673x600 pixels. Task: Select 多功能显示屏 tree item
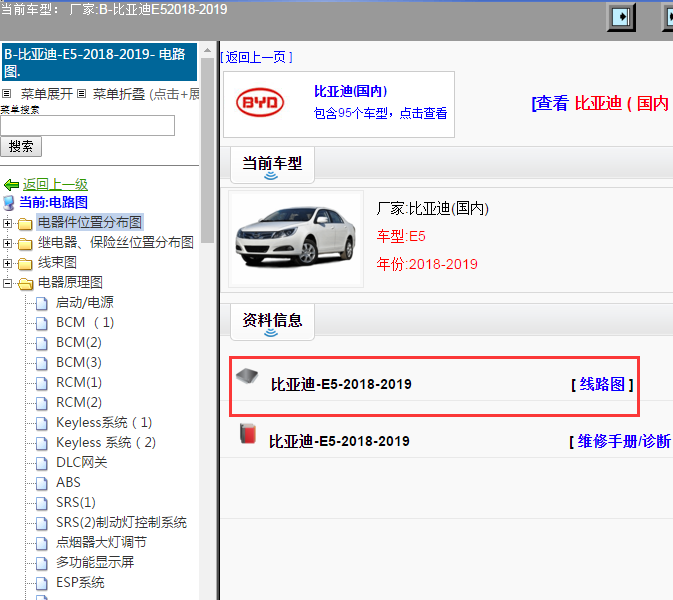[95, 563]
